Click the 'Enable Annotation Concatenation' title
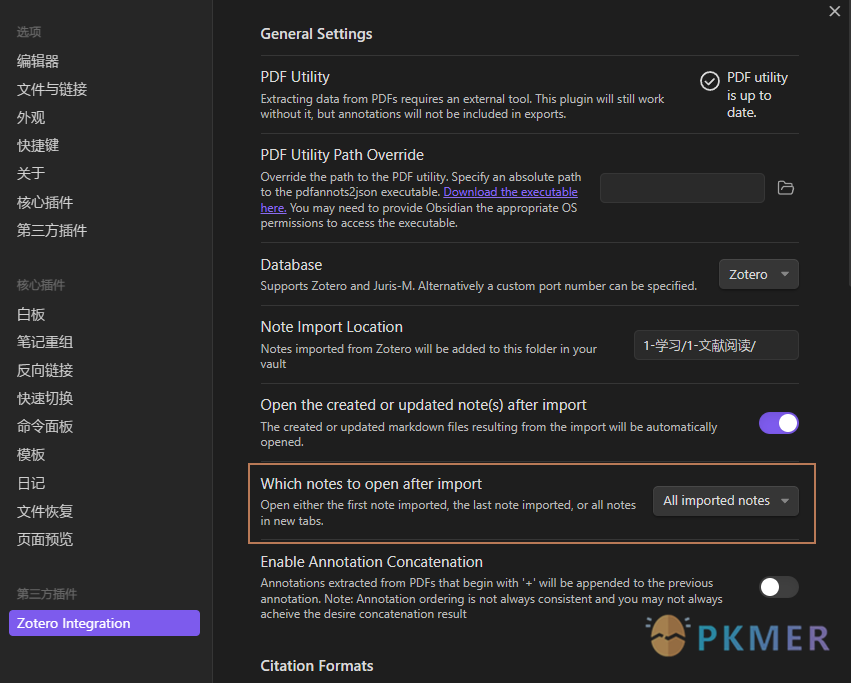 click(x=371, y=561)
